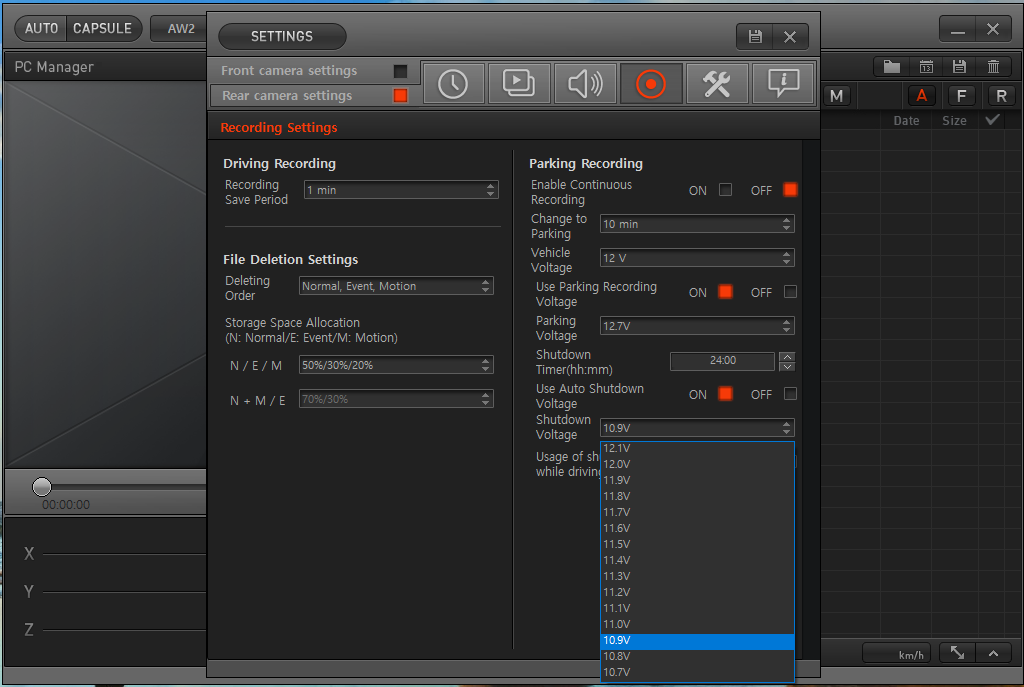Select Rear camera settings checkbox
The height and width of the screenshot is (687, 1024).
pos(400,95)
